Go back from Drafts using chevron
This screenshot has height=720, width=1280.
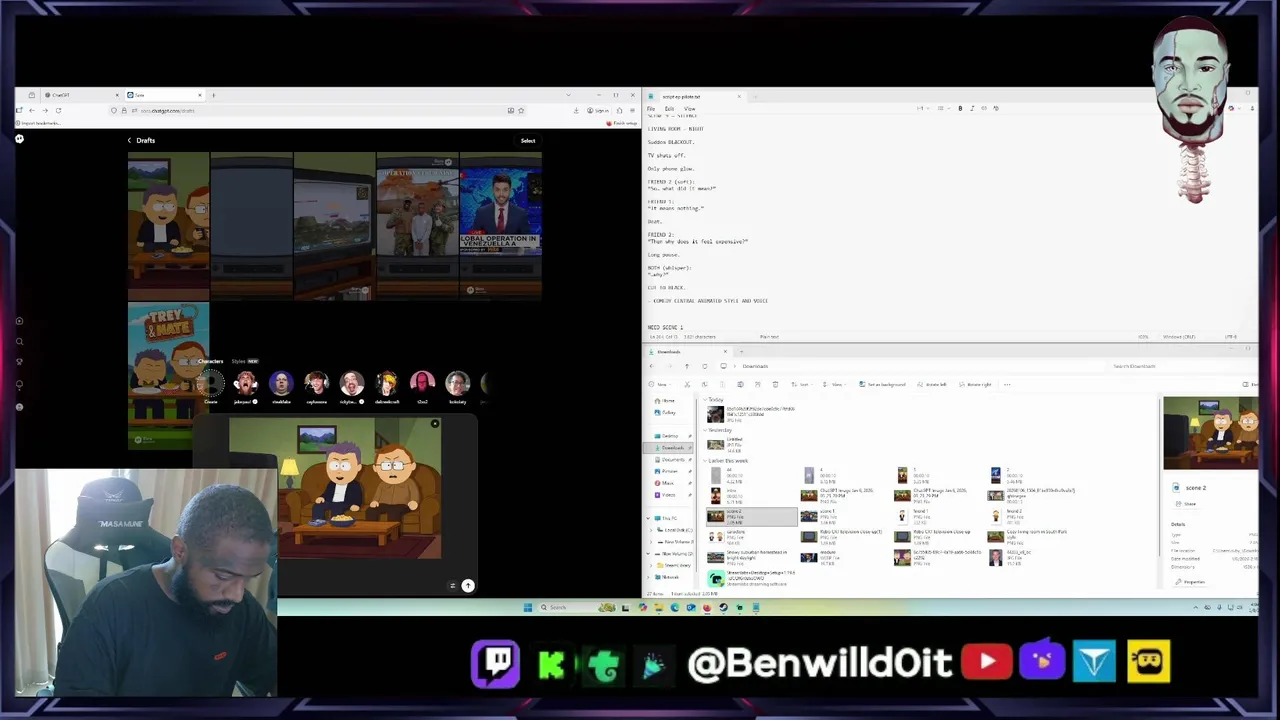coord(129,140)
